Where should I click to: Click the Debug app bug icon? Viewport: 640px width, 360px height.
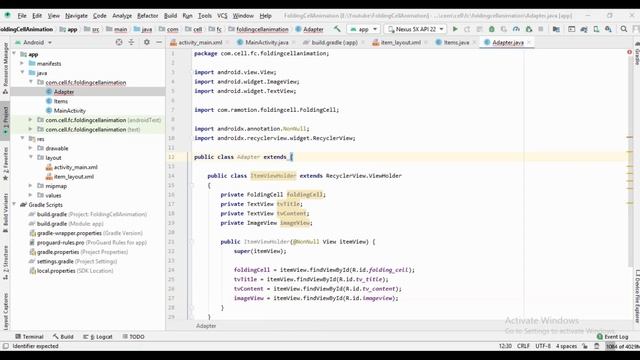click(x=492, y=29)
